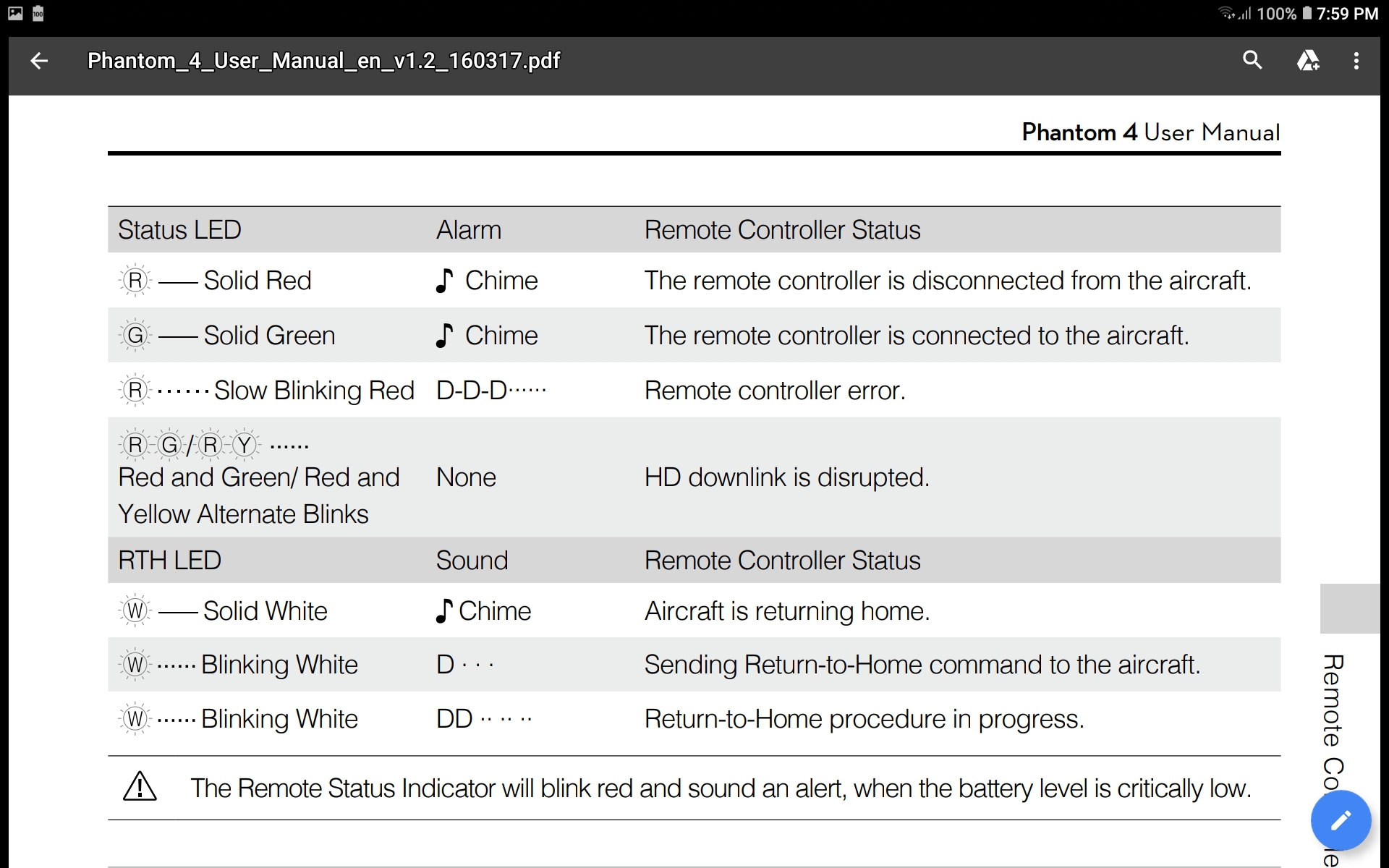Tap the 7:59 PM clock
The width and height of the screenshot is (1389, 868).
pyautogui.click(x=1347, y=14)
